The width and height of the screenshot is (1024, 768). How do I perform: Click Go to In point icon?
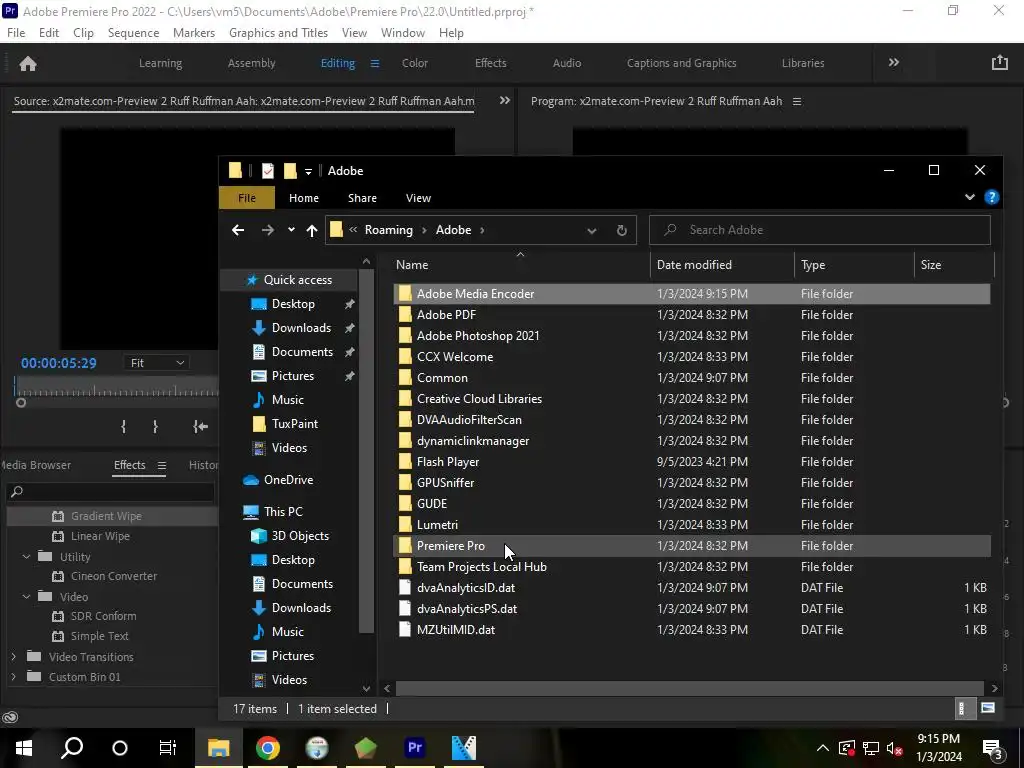point(200,426)
